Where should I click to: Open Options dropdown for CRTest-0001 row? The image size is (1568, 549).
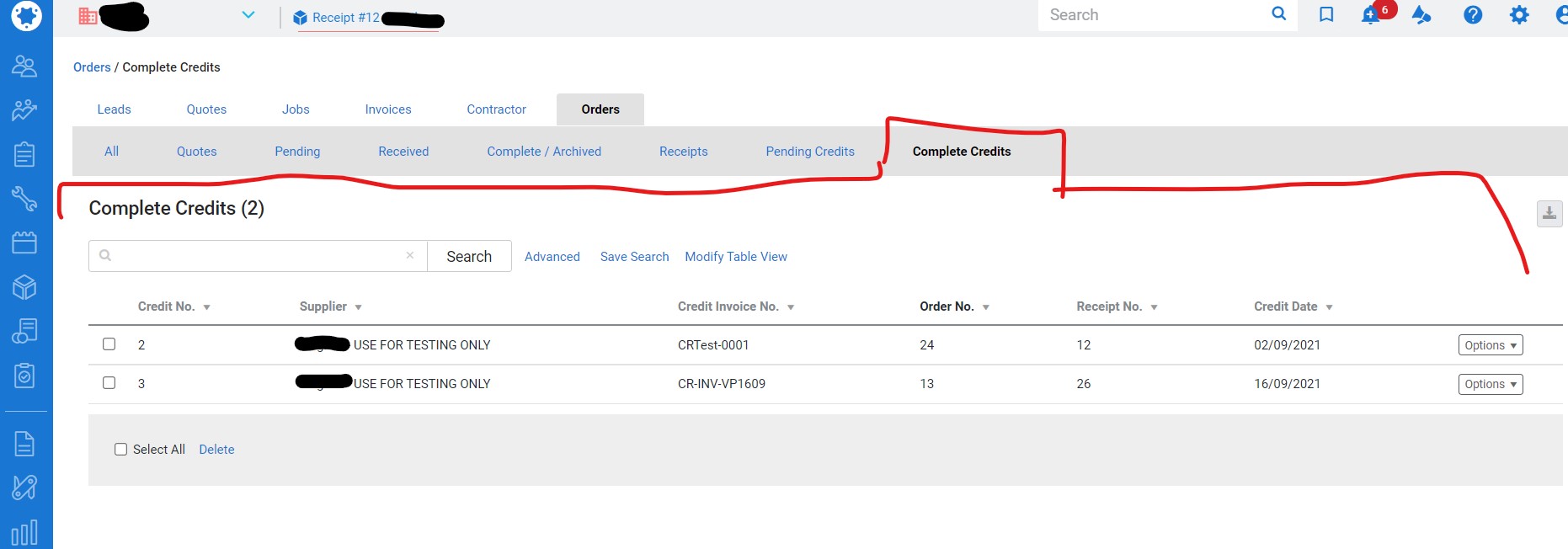pyautogui.click(x=1491, y=345)
